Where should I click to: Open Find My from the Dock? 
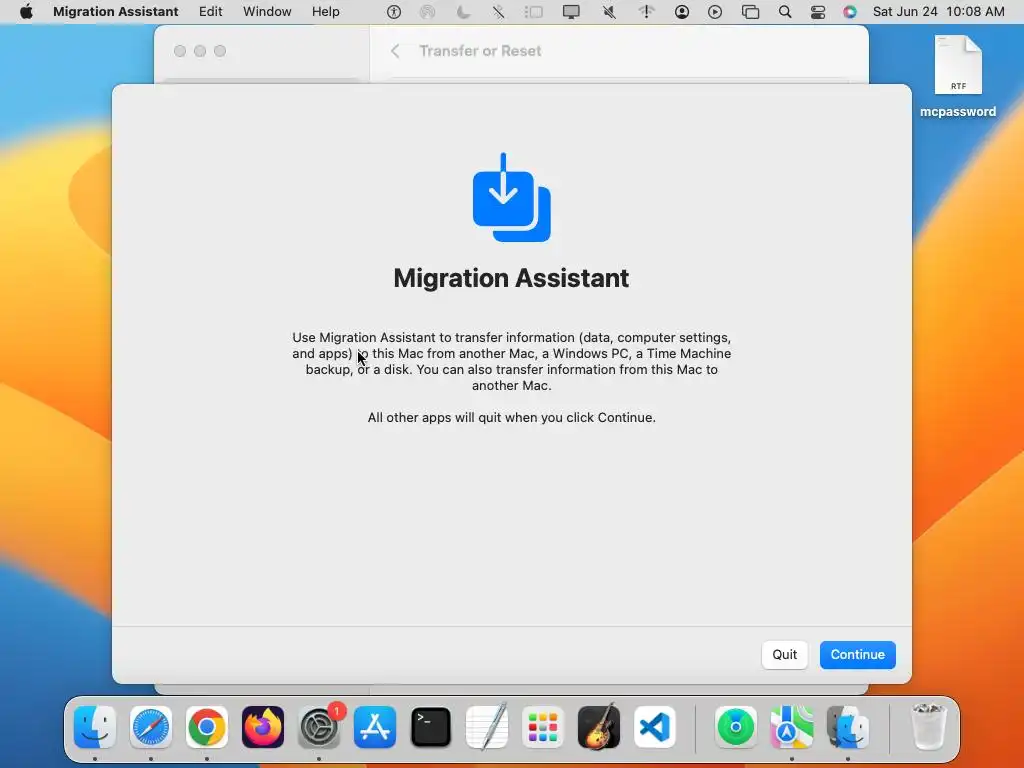[x=736, y=727]
